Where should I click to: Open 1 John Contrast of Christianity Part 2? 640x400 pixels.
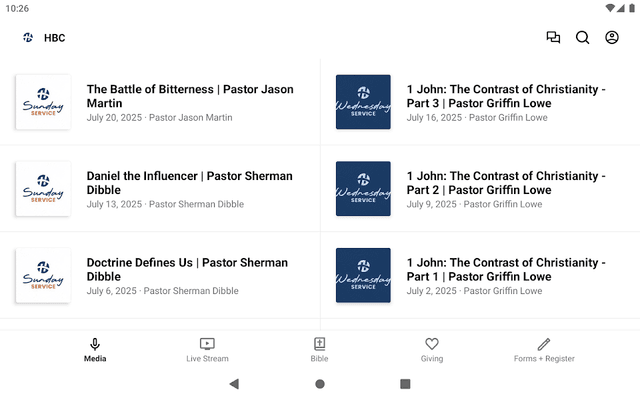pos(480,189)
